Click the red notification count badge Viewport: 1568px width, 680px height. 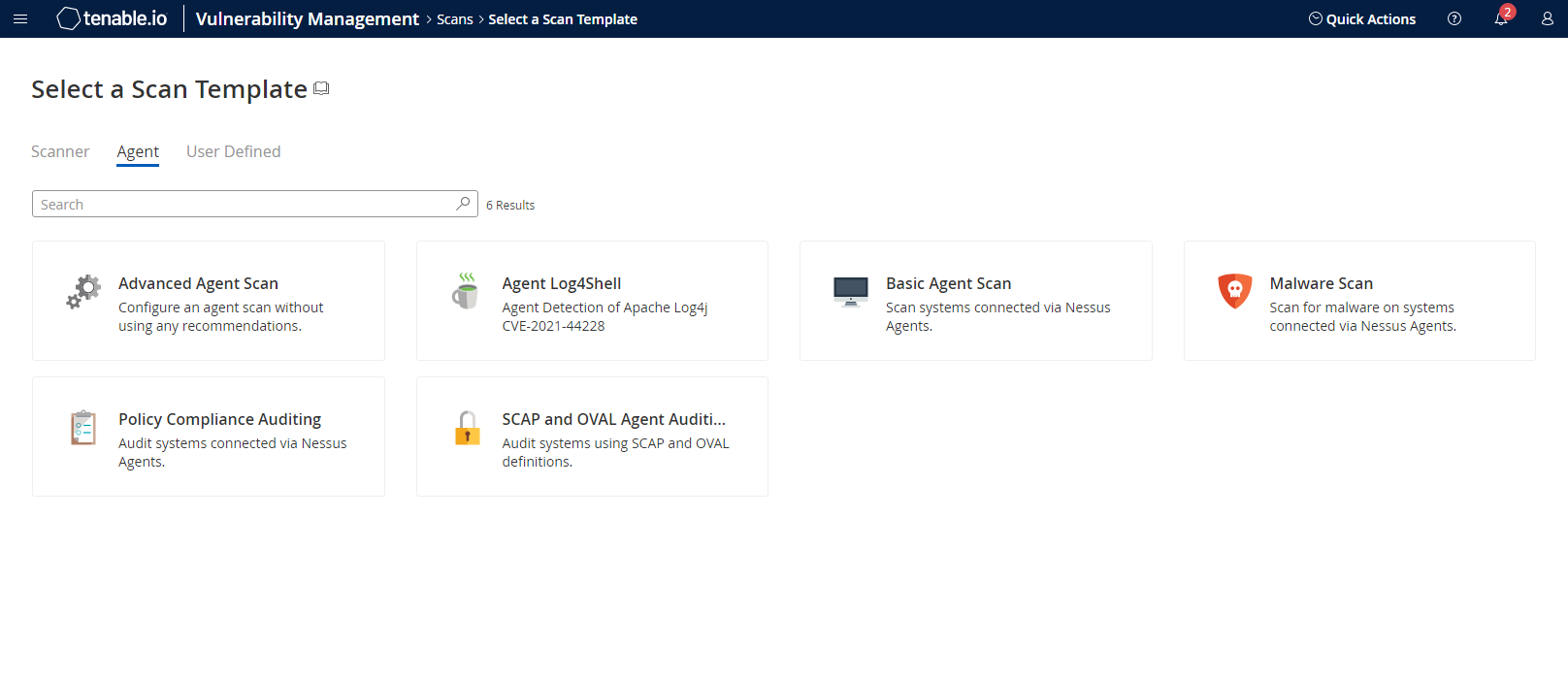point(1507,12)
